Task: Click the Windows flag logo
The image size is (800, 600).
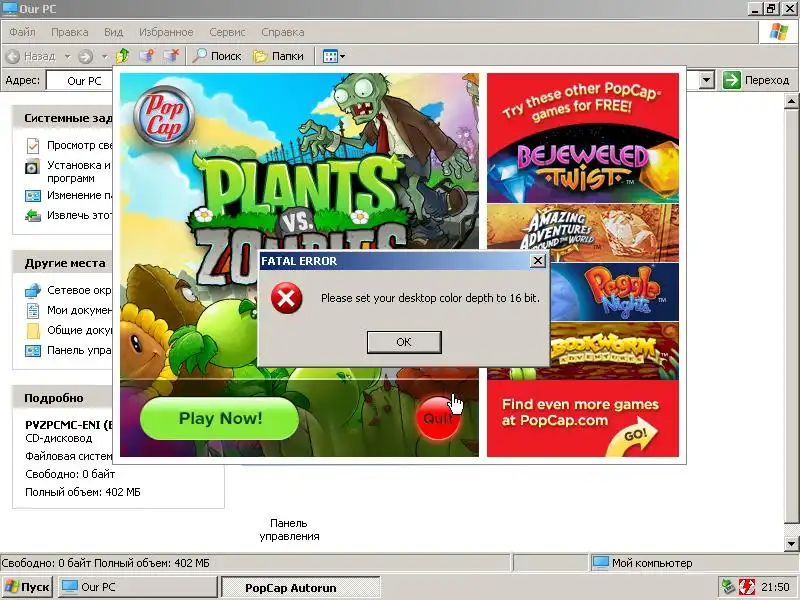Action: pyautogui.click(x=779, y=32)
